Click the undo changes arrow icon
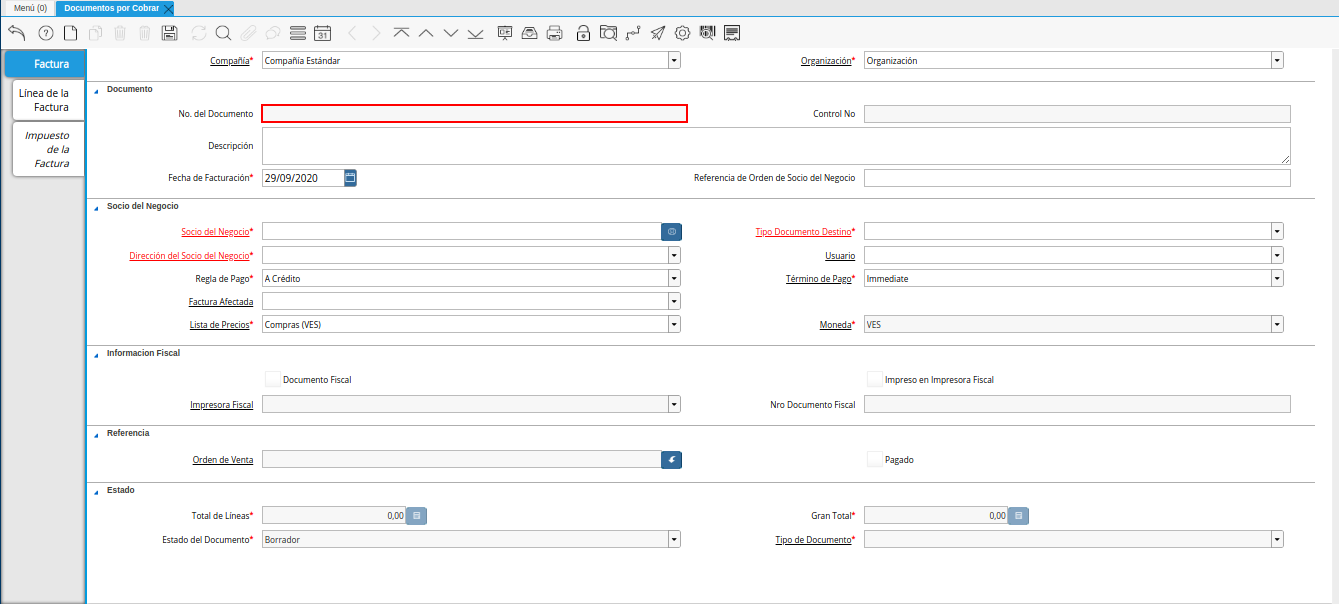 pos(16,33)
